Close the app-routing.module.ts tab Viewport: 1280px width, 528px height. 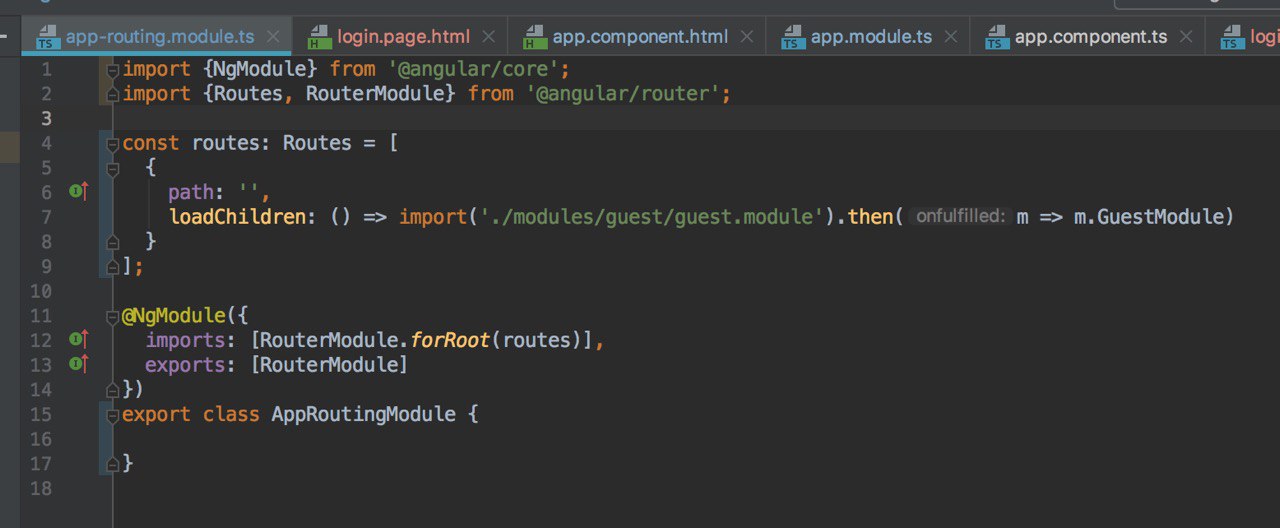click(274, 37)
